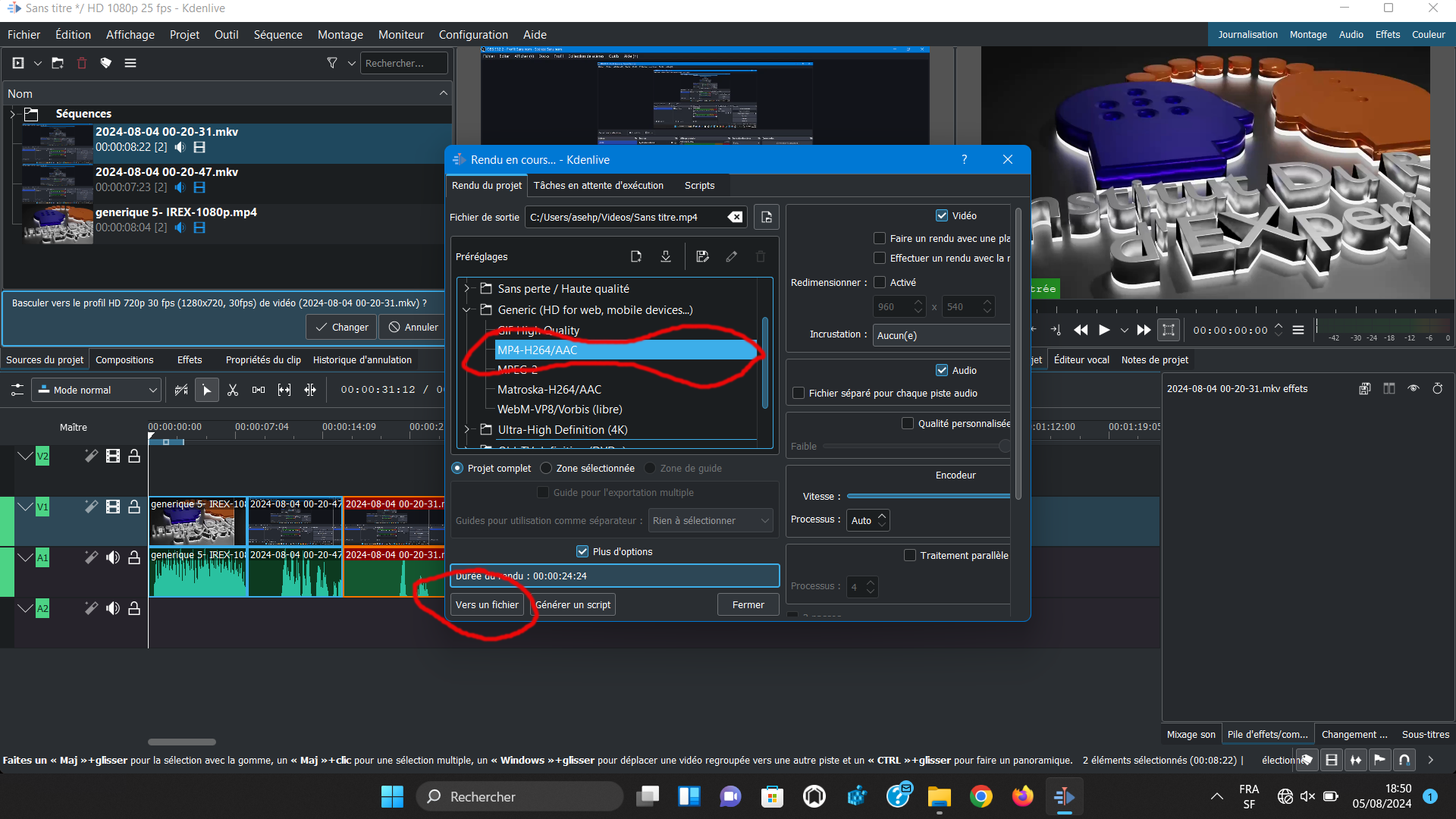
Task: Click the effects wand icon on track V1
Action: [x=91, y=507]
